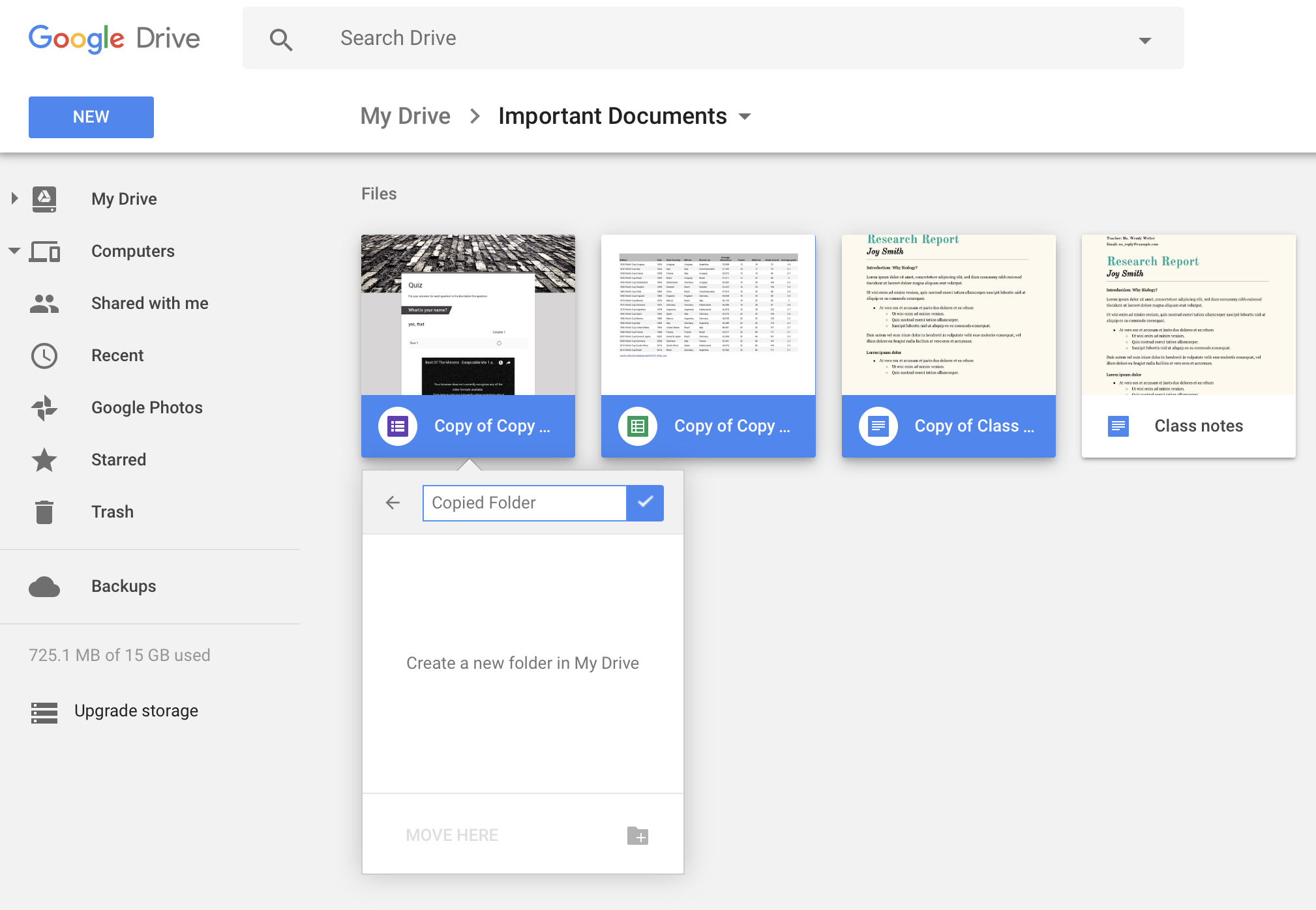The height and width of the screenshot is (910, 1316).
Task: Click the Google Sheets icon on second 'Copy of Copy ...'
Action: tap(637, 425)
